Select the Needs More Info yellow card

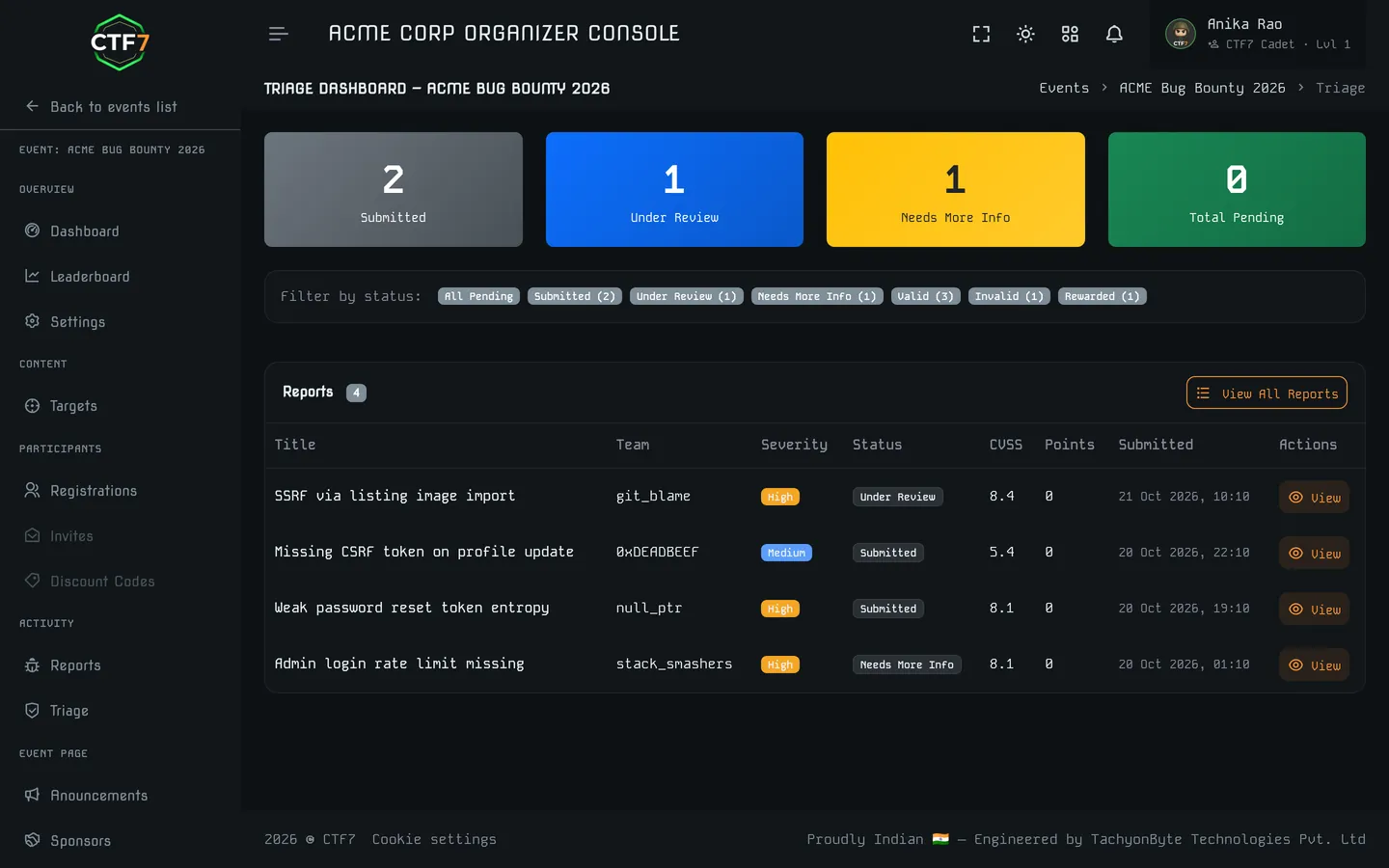coord(956,189)
